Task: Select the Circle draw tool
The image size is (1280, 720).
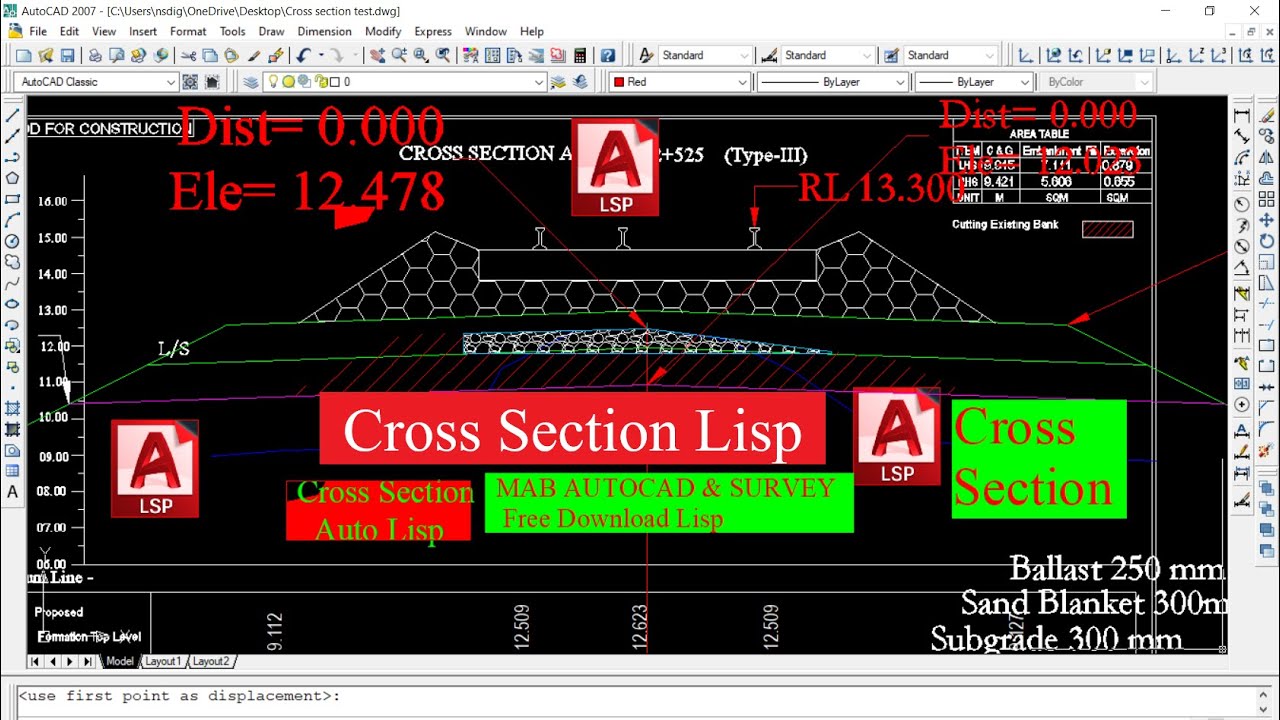Action: 13,241
